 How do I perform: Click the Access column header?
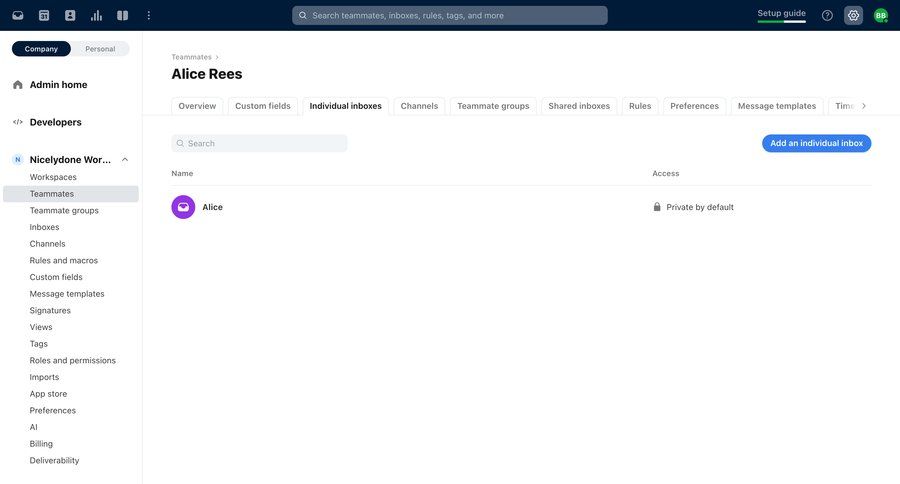click(665, 173)
